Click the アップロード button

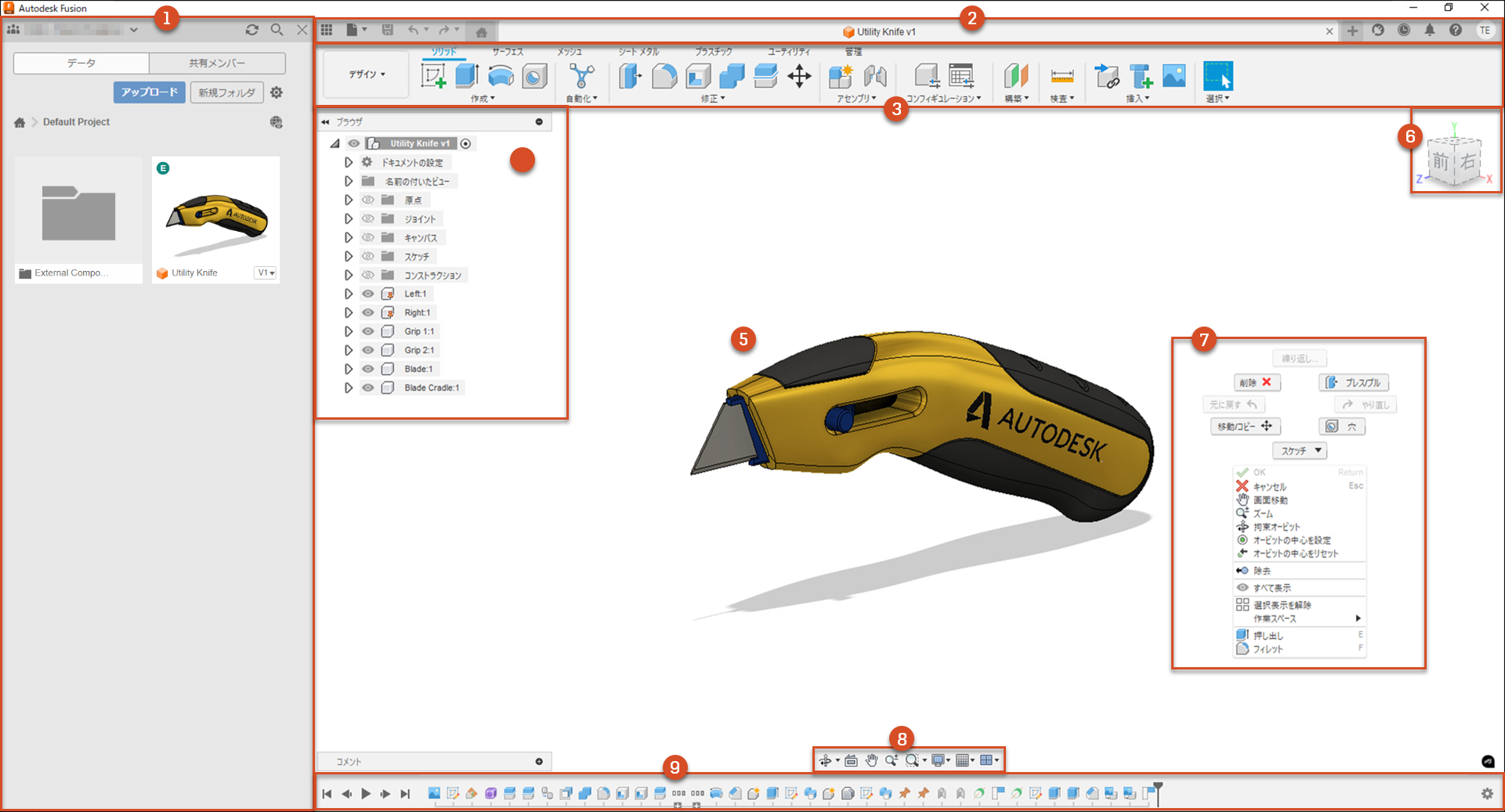tap(149, 92)
